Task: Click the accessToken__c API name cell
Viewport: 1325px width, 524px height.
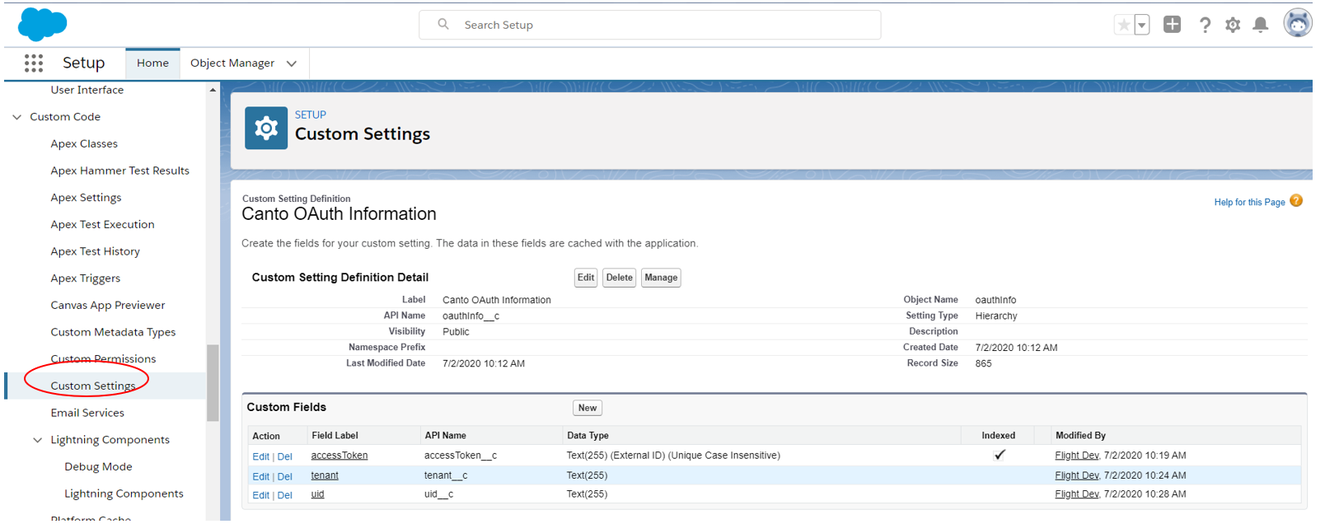Action: [x=461, y=455]
